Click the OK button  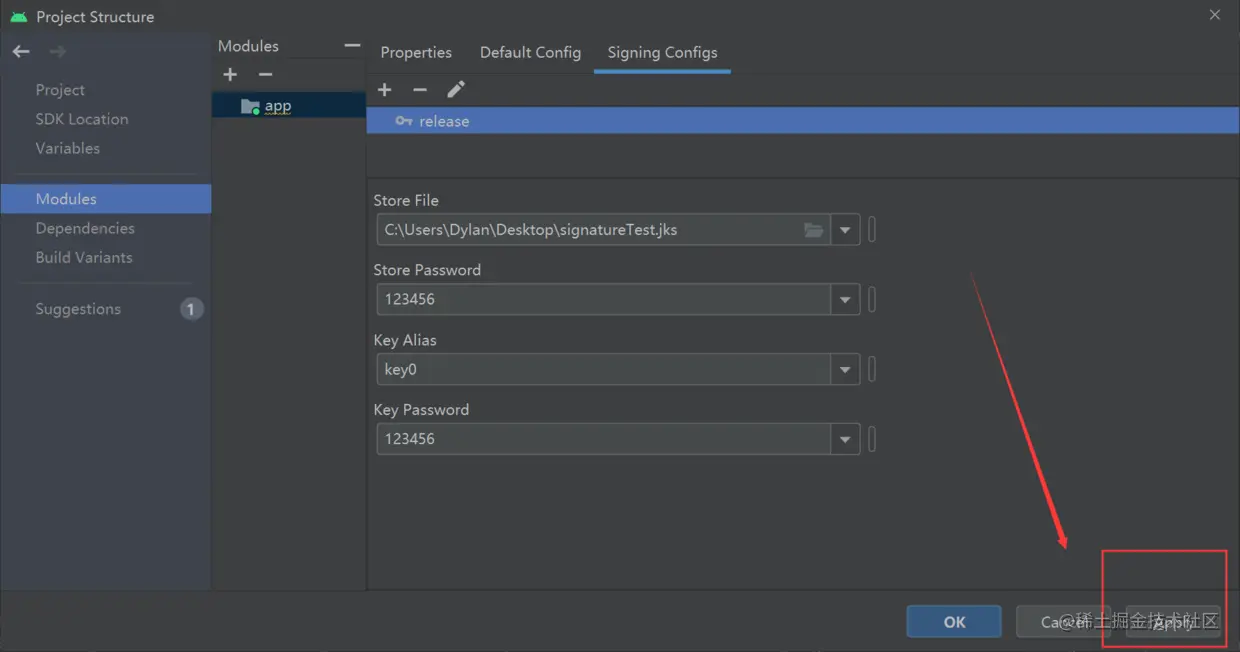tap(954, 622)
